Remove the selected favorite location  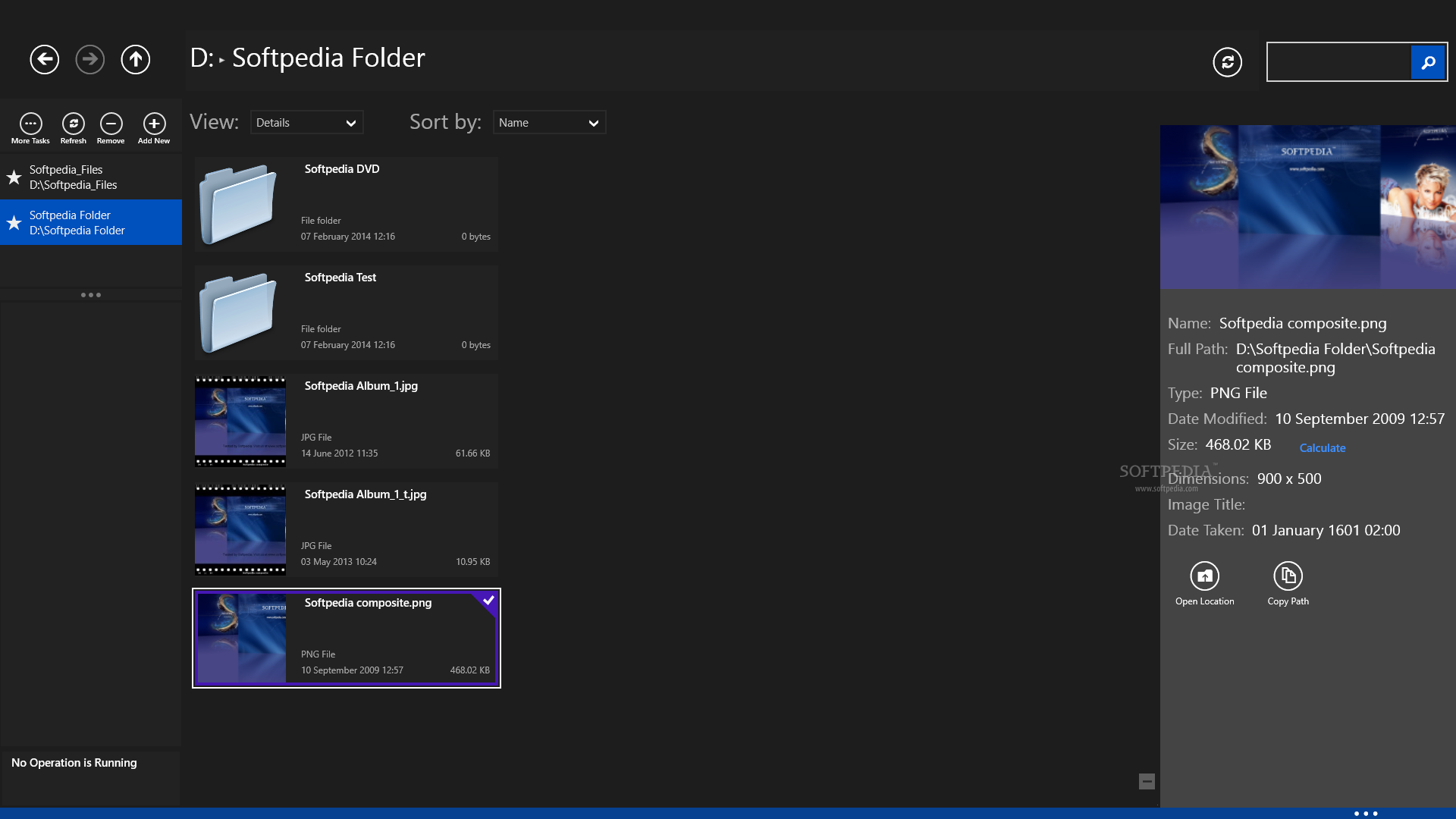click(x=111, y=128)
